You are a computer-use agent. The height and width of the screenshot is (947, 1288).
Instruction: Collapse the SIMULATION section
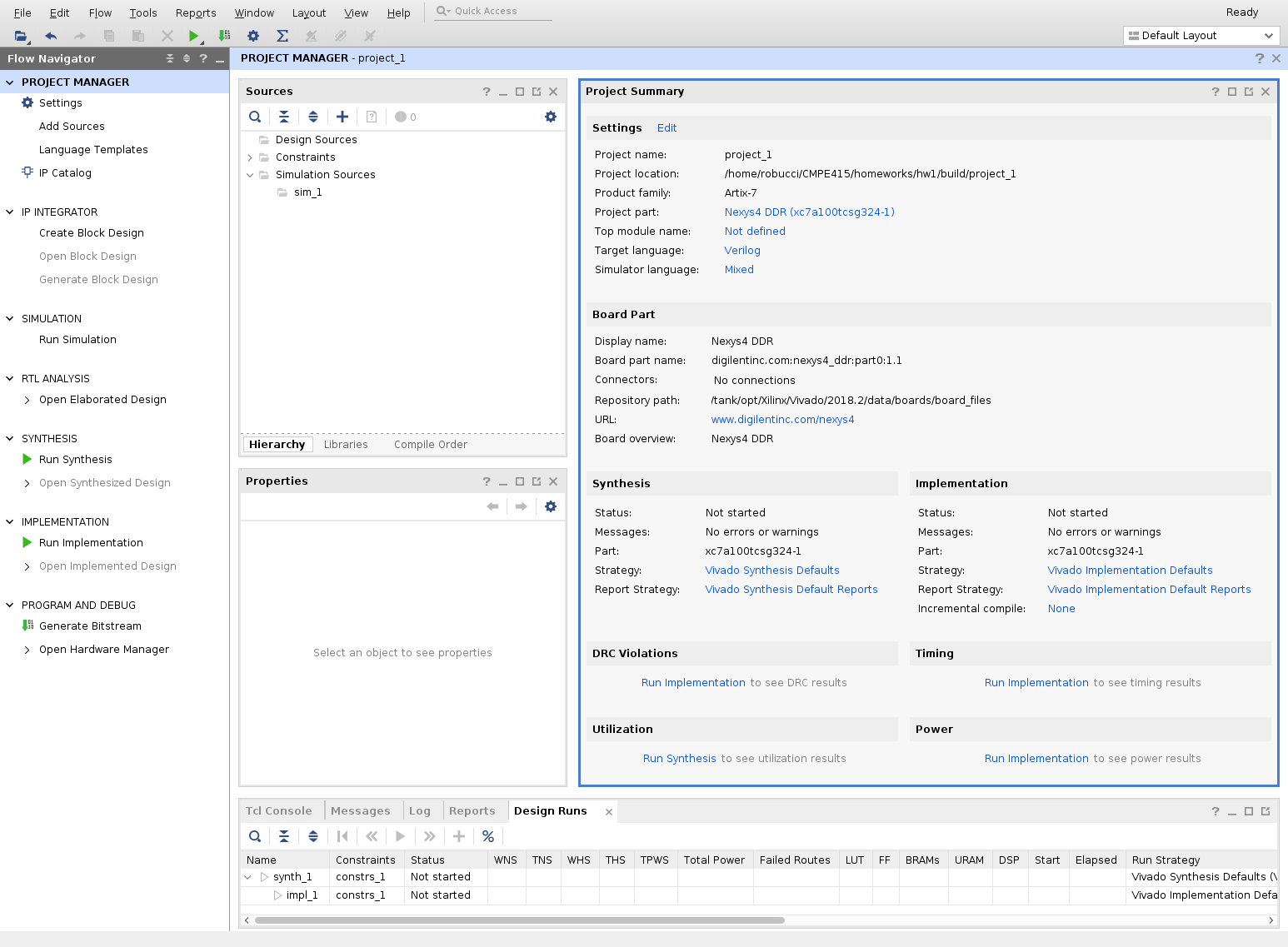[10, 318]
